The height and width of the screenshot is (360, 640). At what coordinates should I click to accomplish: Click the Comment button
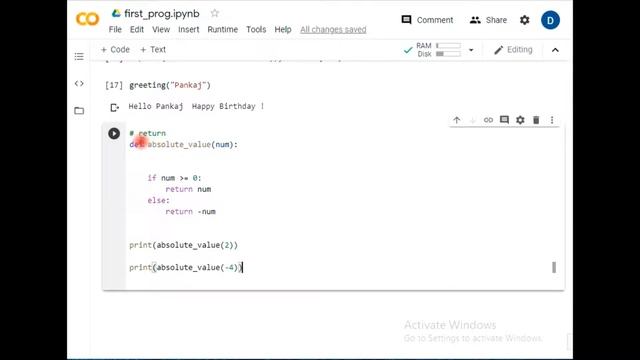(427, 20)
